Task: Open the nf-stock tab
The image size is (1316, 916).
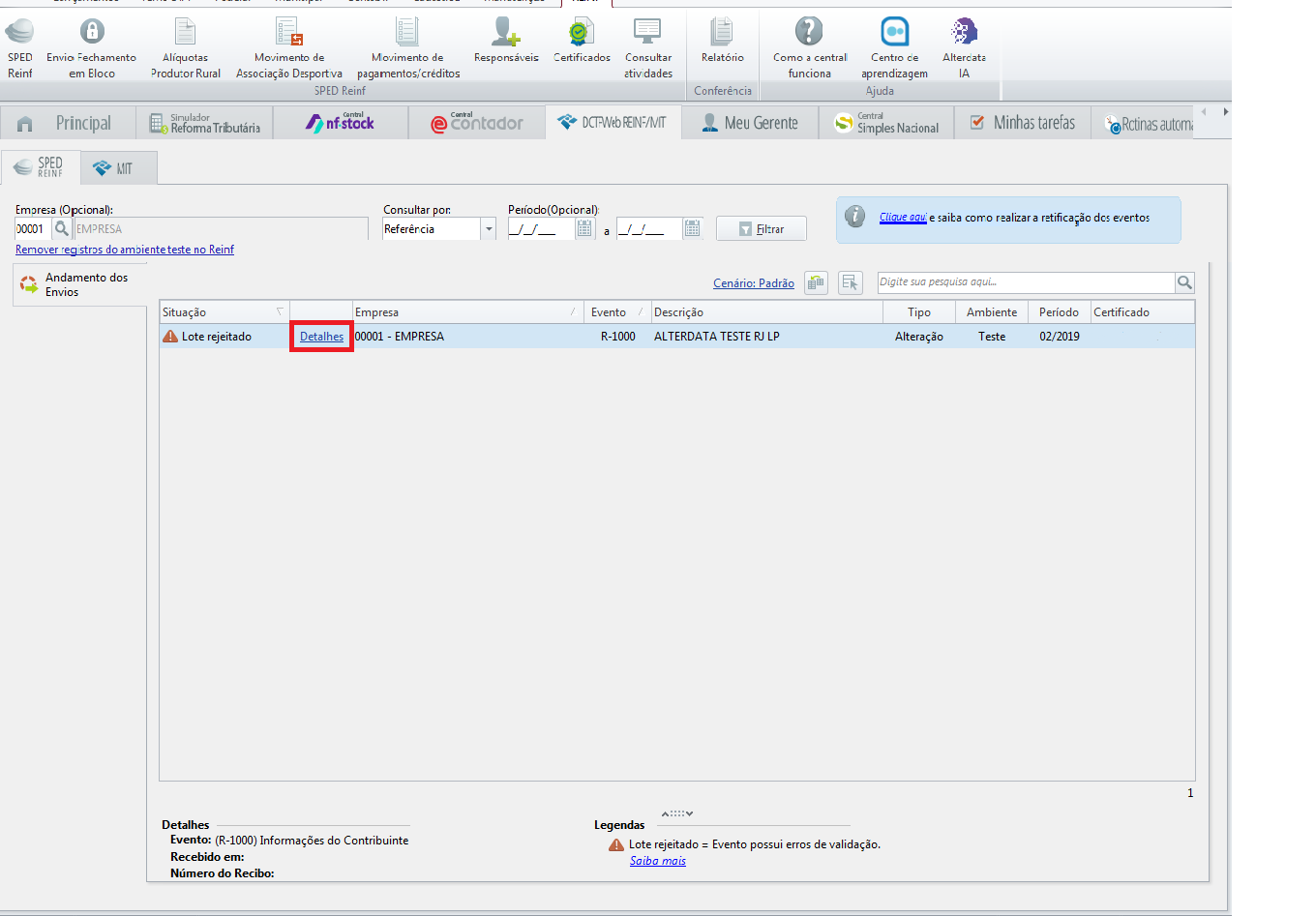Action: click(x=341, y=124)
